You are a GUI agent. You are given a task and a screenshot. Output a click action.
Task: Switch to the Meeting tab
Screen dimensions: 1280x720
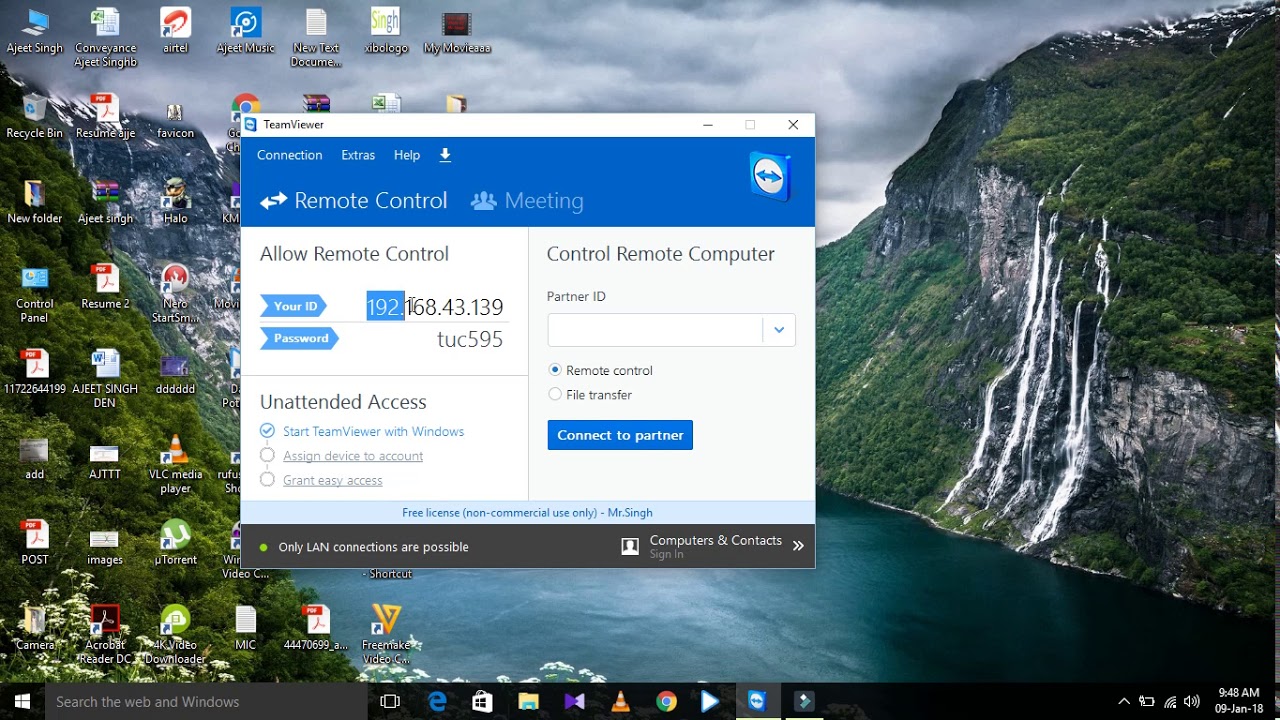tap(527, 201)
